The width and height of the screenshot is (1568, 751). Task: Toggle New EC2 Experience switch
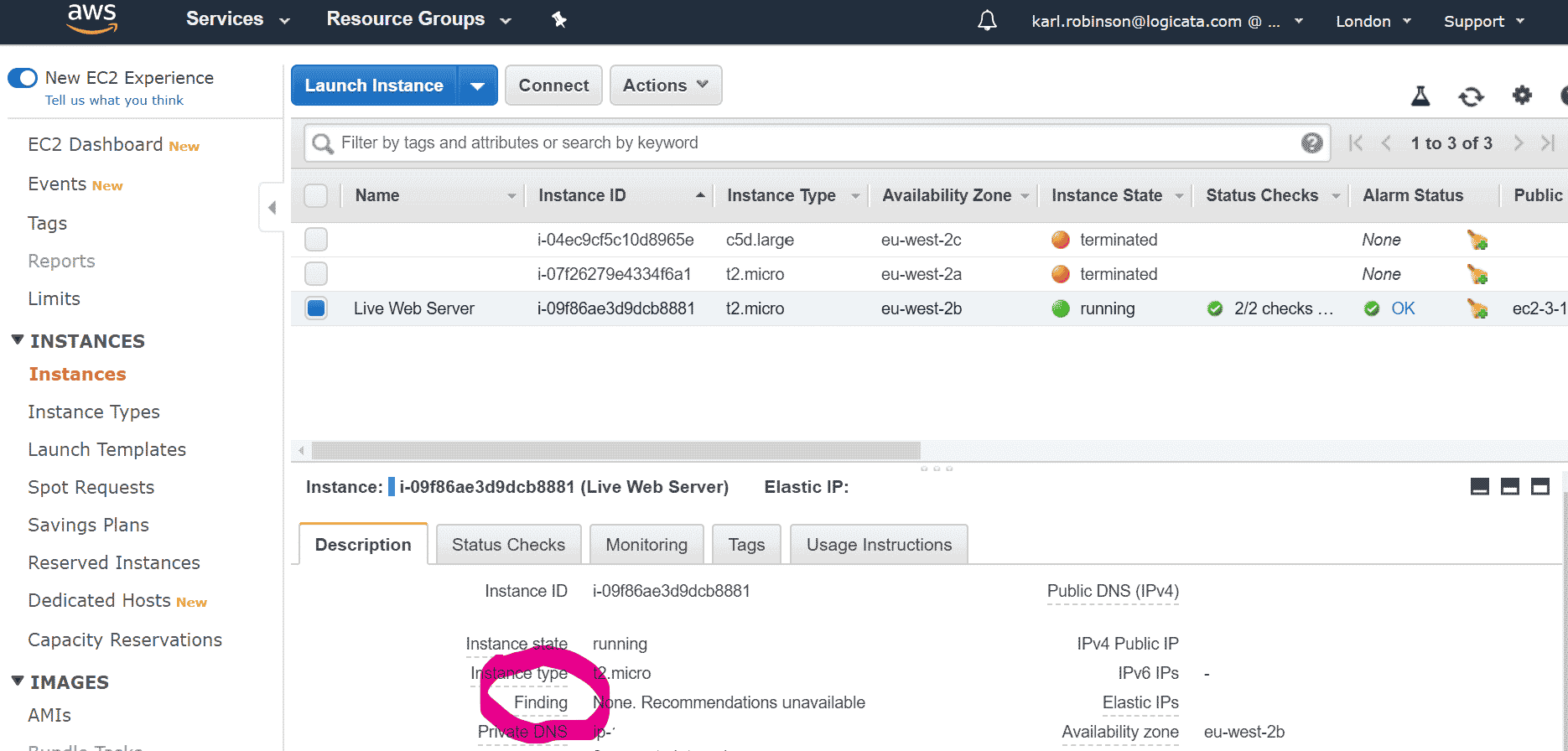(x=23, y=78)
